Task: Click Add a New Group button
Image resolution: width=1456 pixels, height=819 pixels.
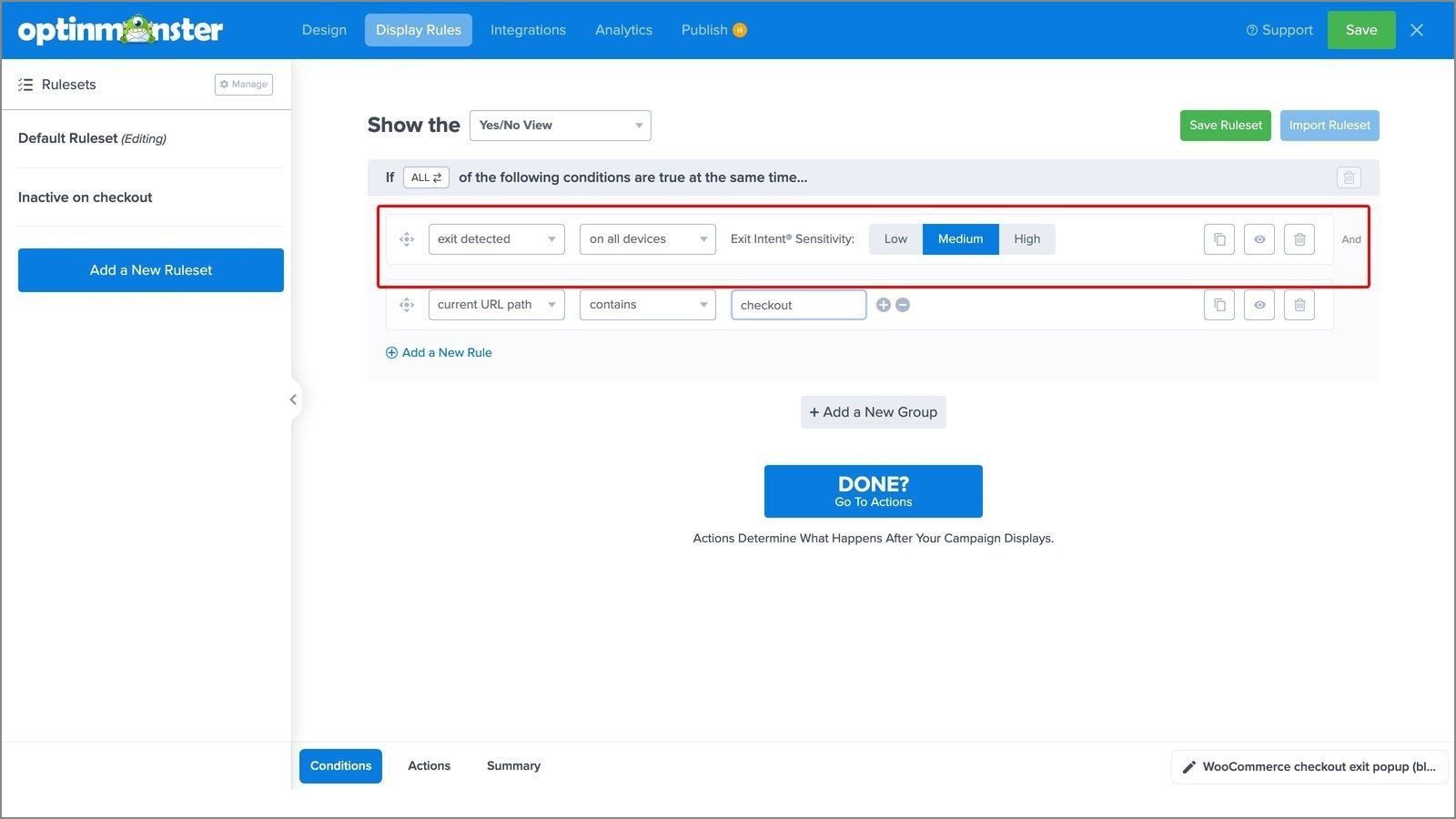Action: coord(874,412)
